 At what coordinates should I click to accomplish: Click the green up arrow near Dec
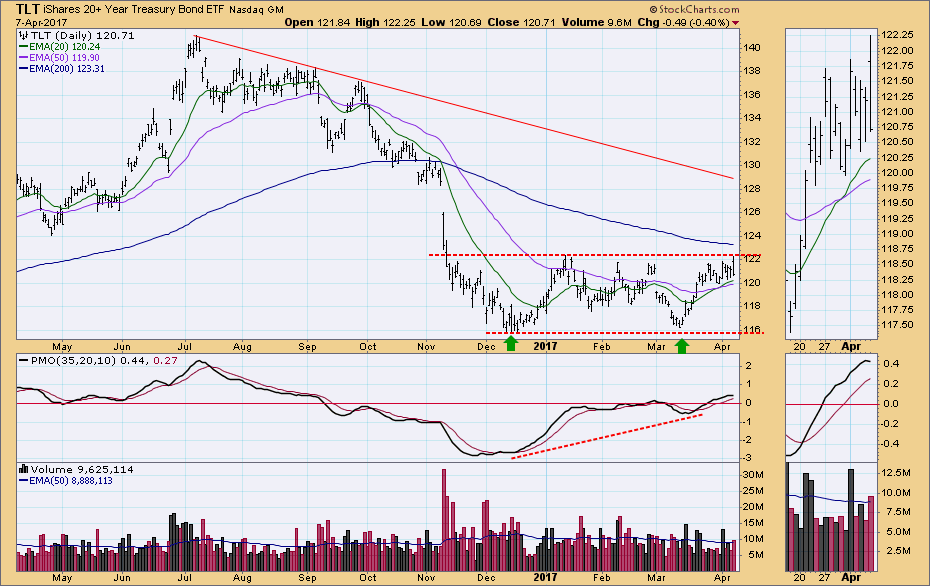click(511, 344)
